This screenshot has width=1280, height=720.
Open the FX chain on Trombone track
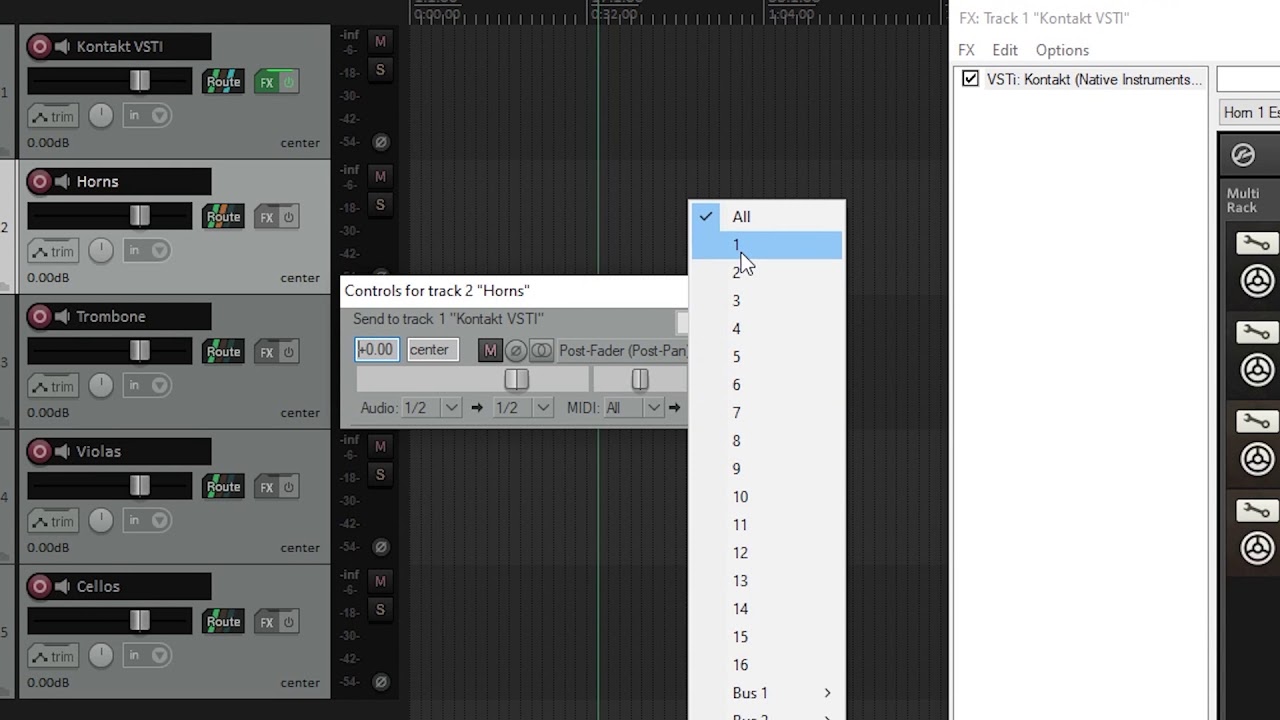266,352
